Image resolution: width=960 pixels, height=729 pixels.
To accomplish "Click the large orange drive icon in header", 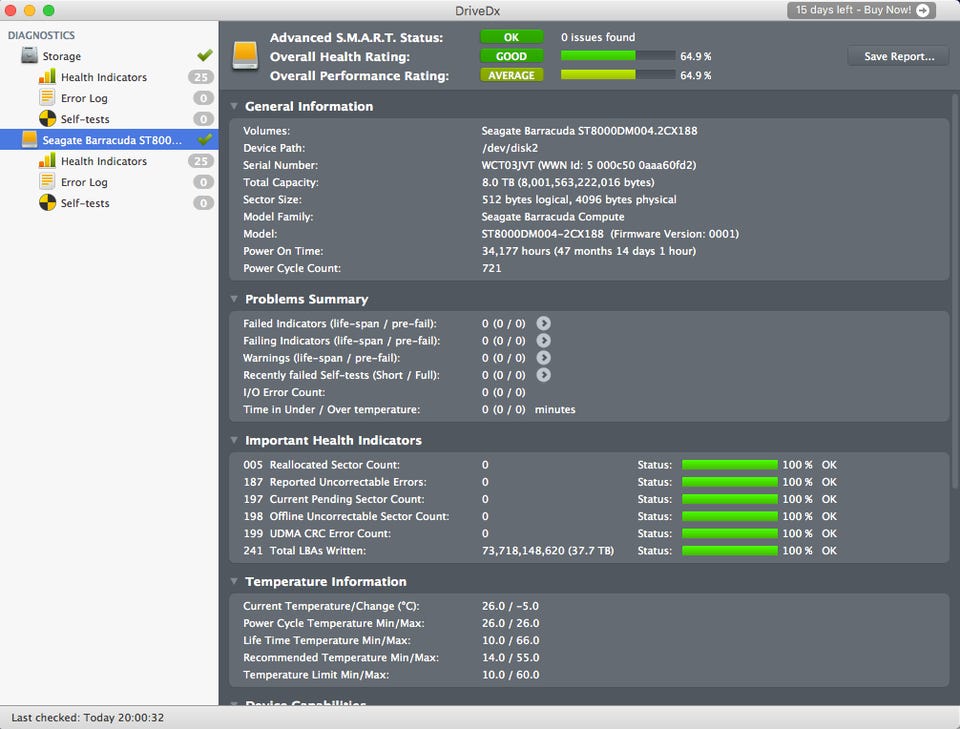I will click(245, 56).
